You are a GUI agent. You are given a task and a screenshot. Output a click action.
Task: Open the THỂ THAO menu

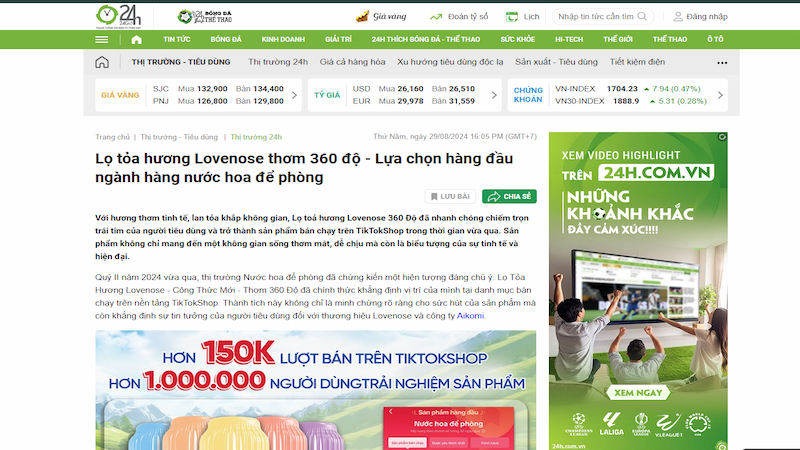point(670,39)
